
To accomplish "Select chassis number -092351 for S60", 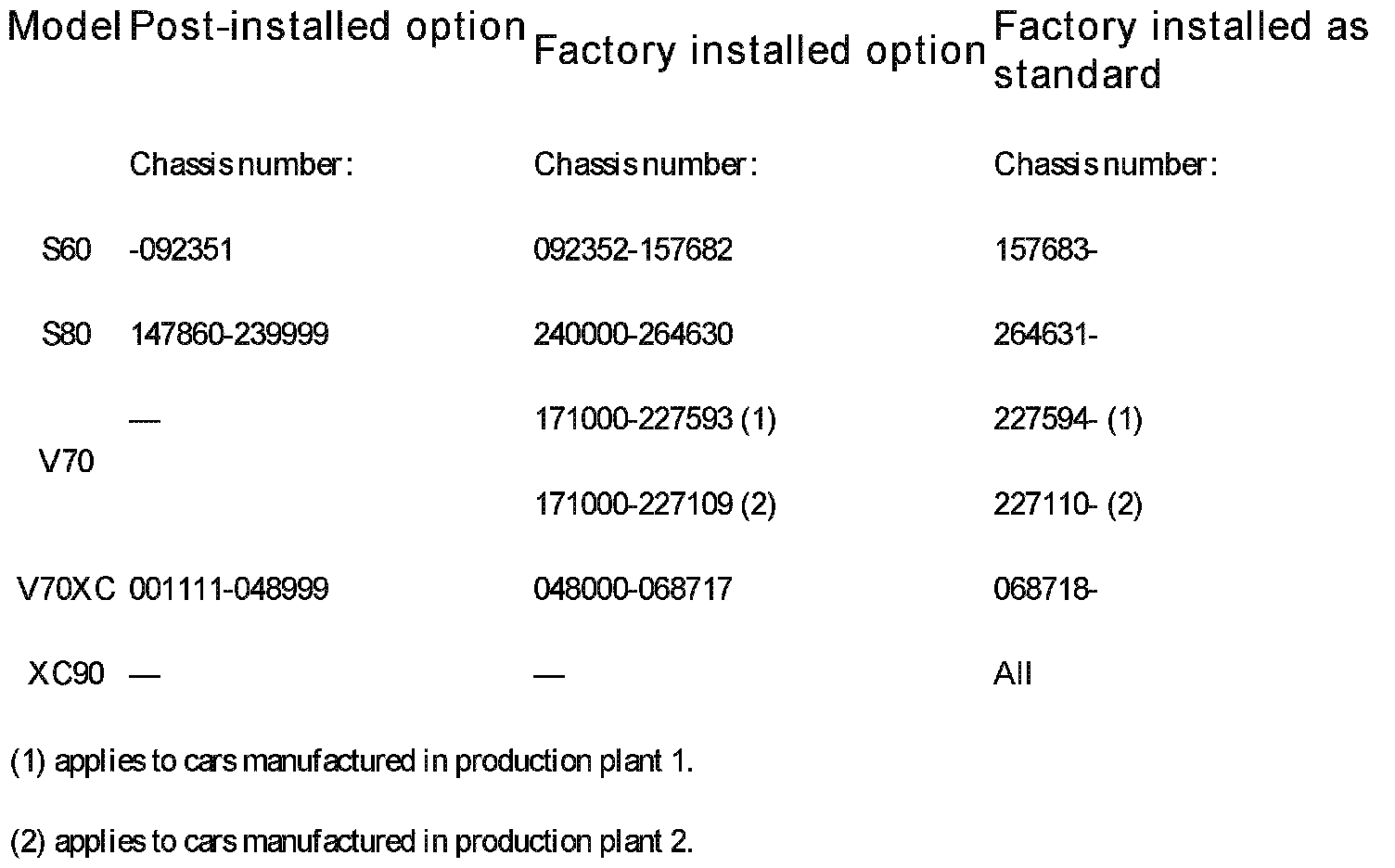I will [182, 250].
